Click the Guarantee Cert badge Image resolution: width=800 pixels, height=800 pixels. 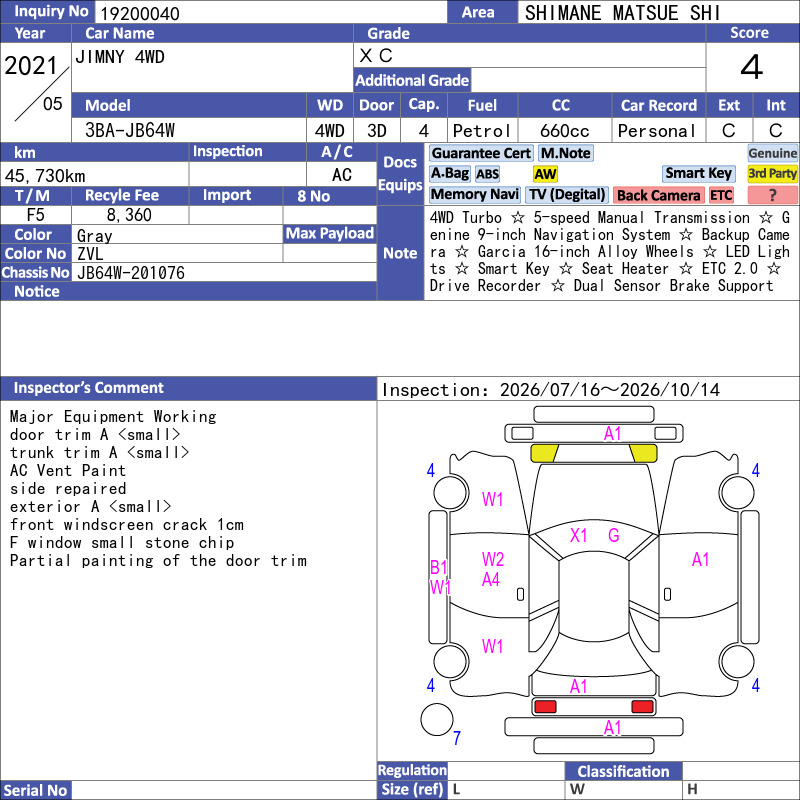coord(481,153)
